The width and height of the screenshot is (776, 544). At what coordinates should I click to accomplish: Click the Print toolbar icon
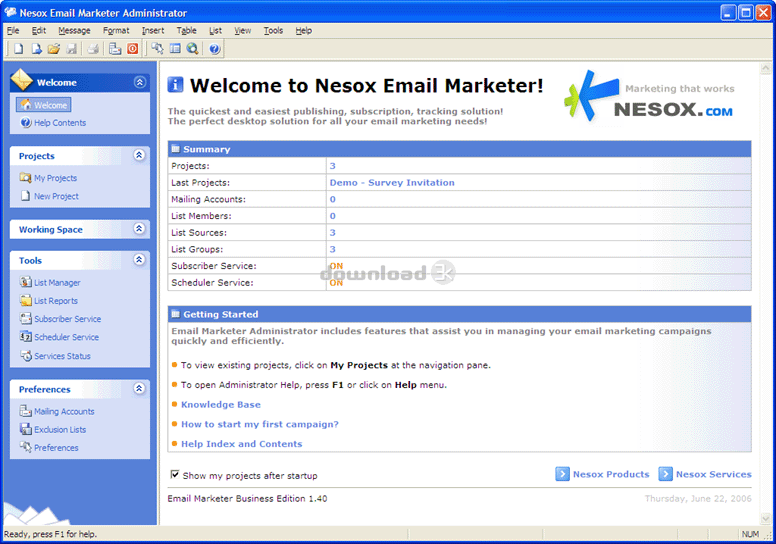tap(93, 49)
